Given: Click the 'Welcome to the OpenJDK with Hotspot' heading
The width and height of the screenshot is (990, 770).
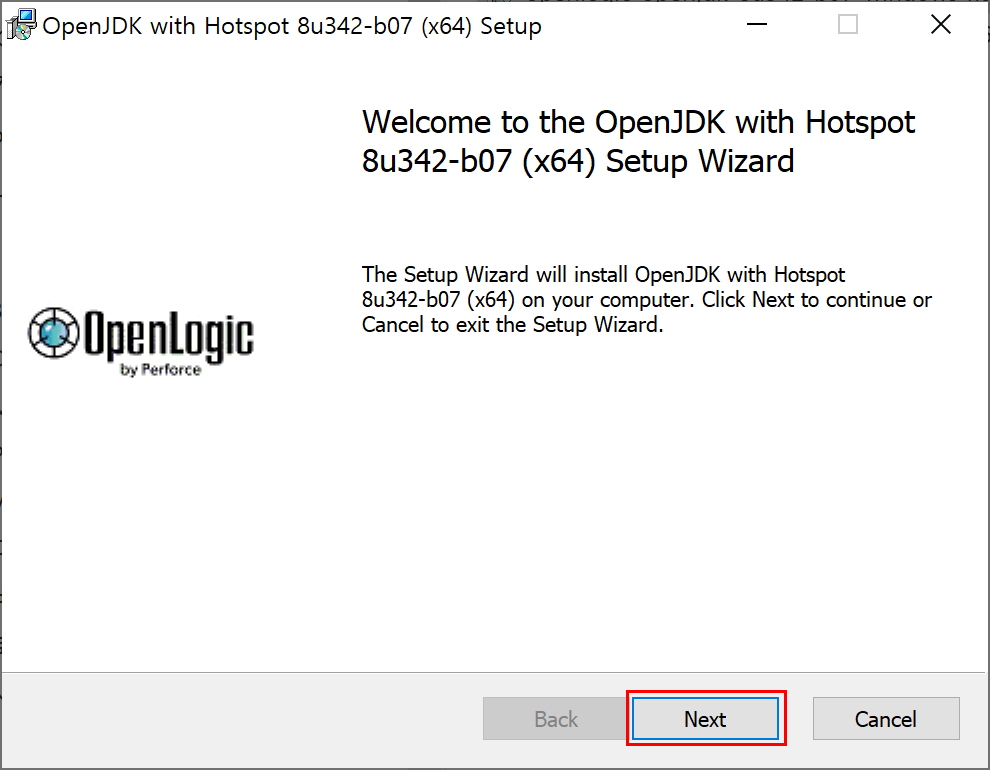Looking at the screenshot, I should [638, 141].
